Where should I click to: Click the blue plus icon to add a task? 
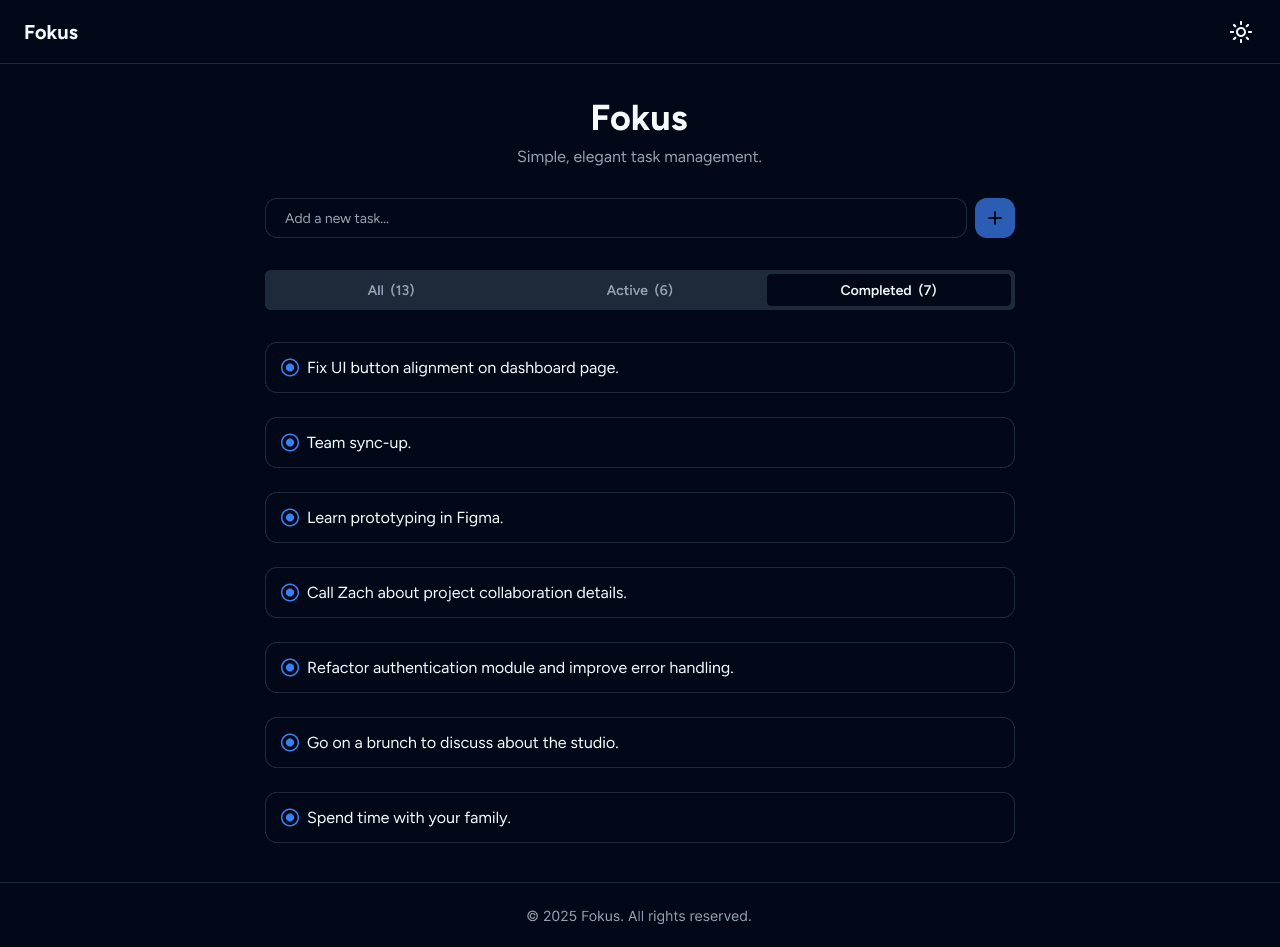(x=994, y=217)
